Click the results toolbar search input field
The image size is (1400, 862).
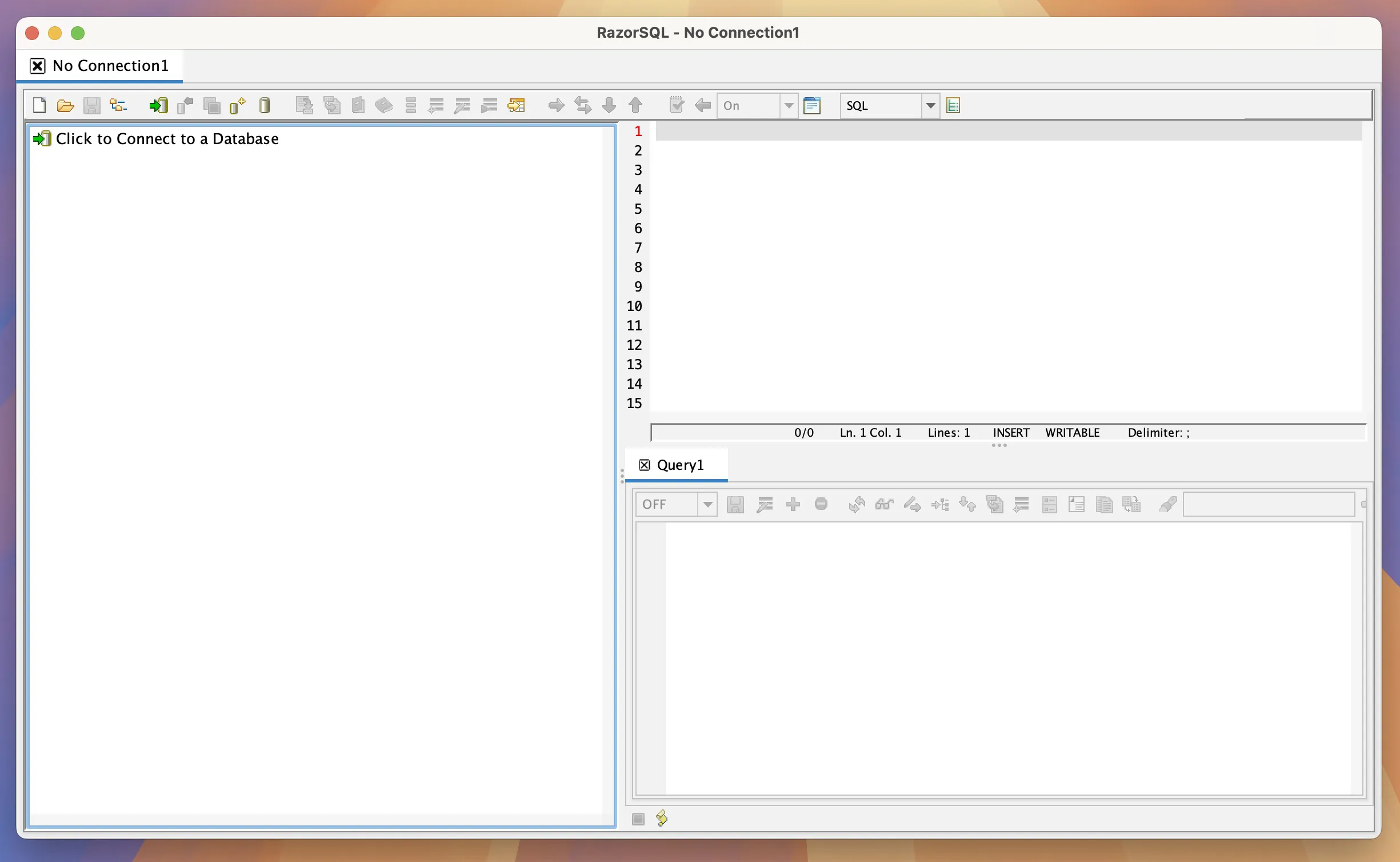click(x=1269, y=504)
